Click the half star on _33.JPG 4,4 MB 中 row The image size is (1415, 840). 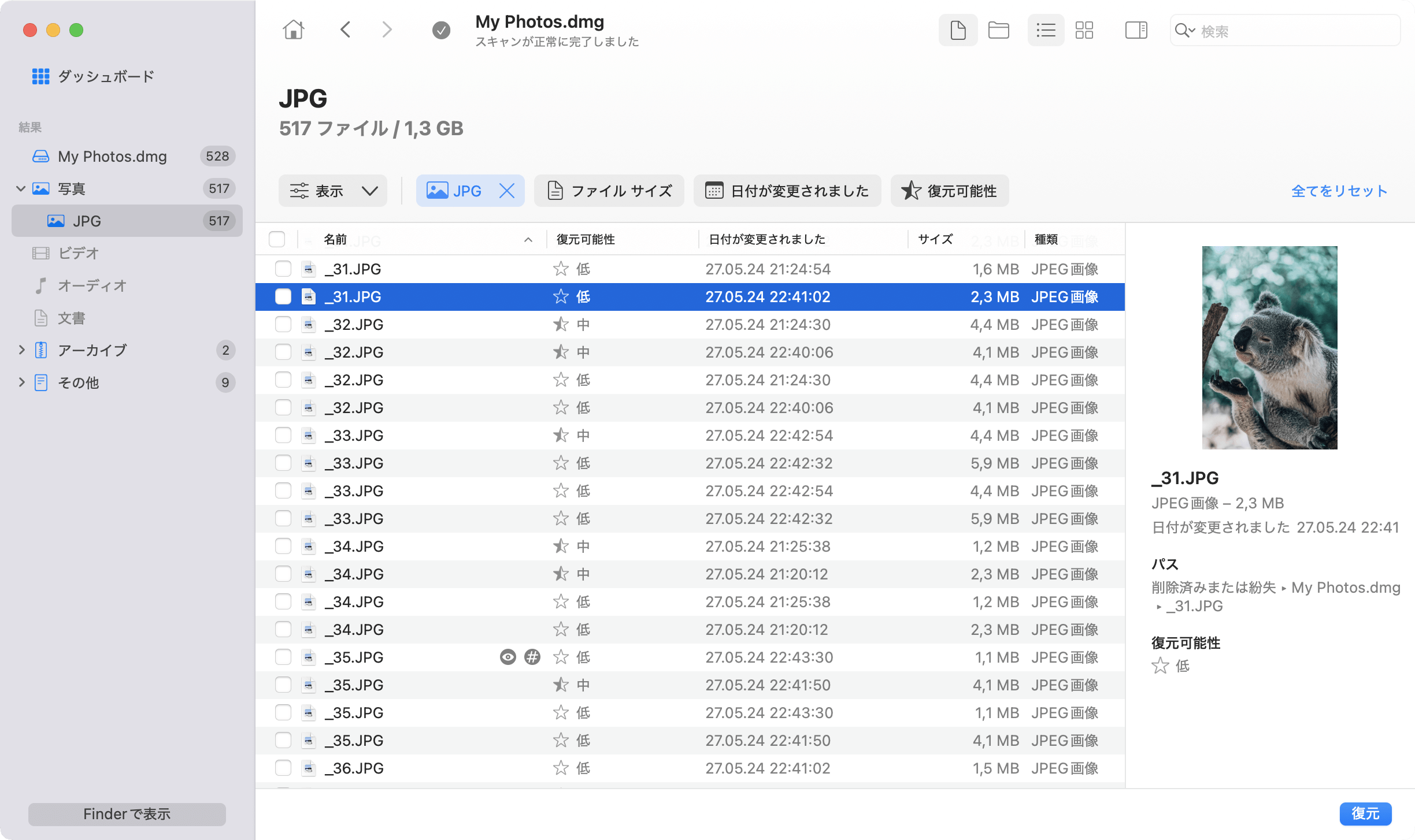(560, 435)
